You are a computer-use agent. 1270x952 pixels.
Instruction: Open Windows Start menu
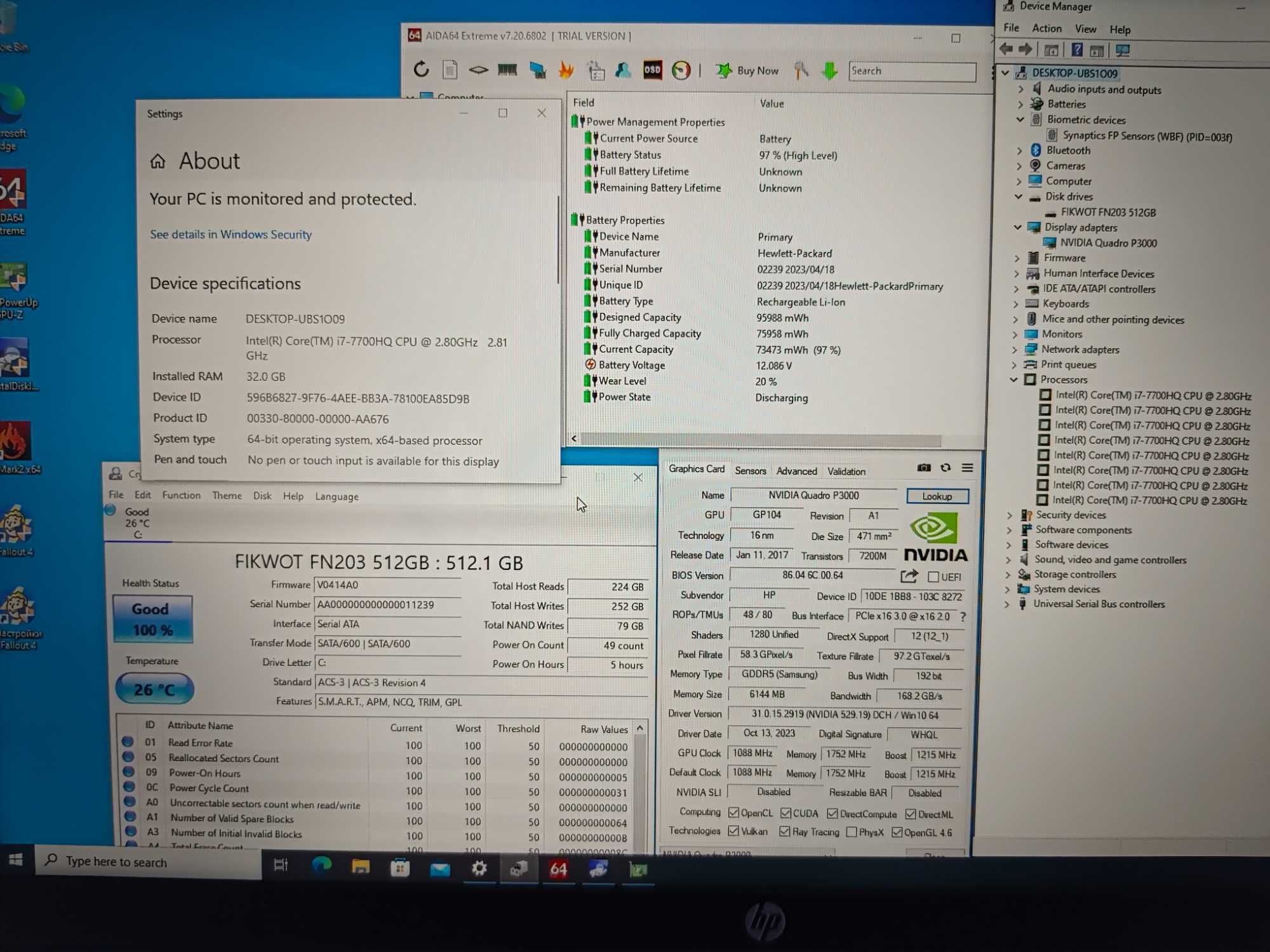(x=17, y=859)
